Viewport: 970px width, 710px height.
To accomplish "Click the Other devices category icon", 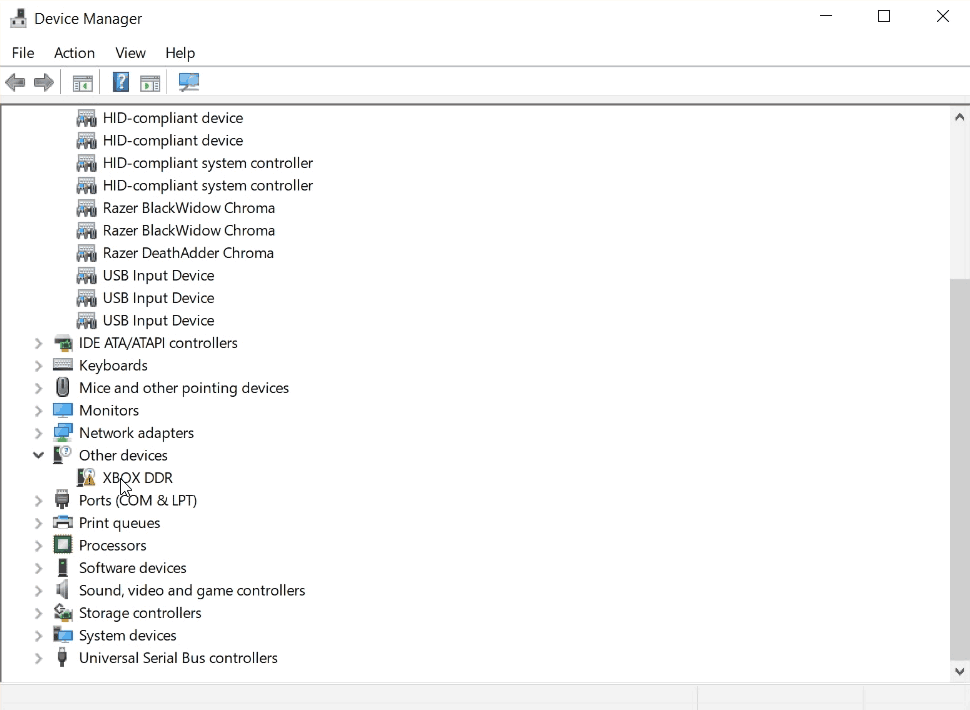I will click(x=62, y=455).
